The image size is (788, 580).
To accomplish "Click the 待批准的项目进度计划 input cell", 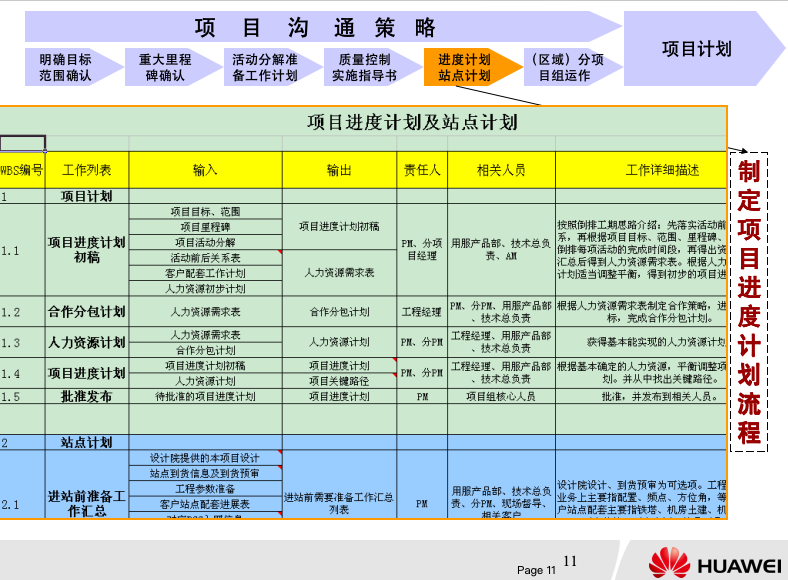I will click(206, 397).
